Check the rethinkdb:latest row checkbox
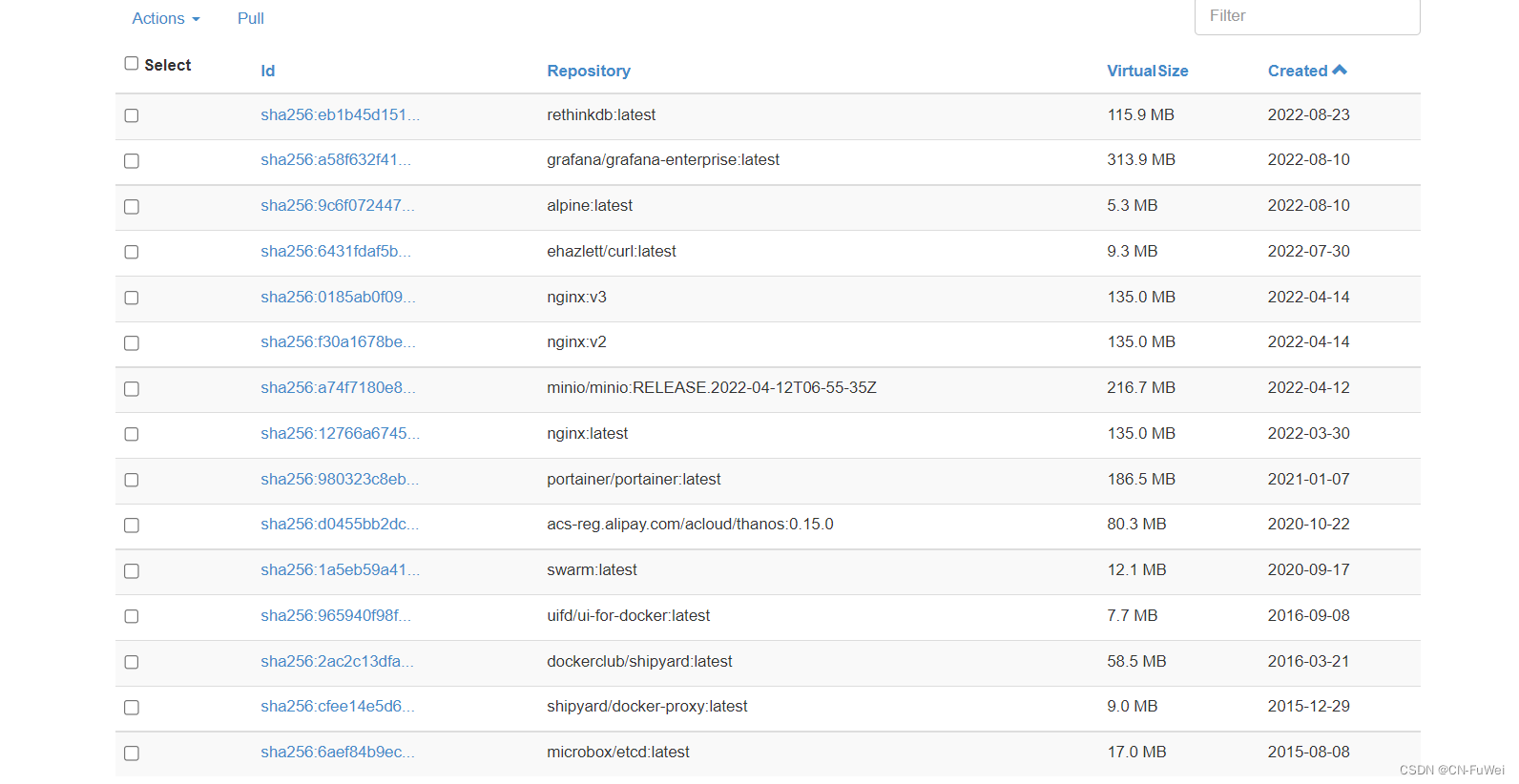 (132, 115)
